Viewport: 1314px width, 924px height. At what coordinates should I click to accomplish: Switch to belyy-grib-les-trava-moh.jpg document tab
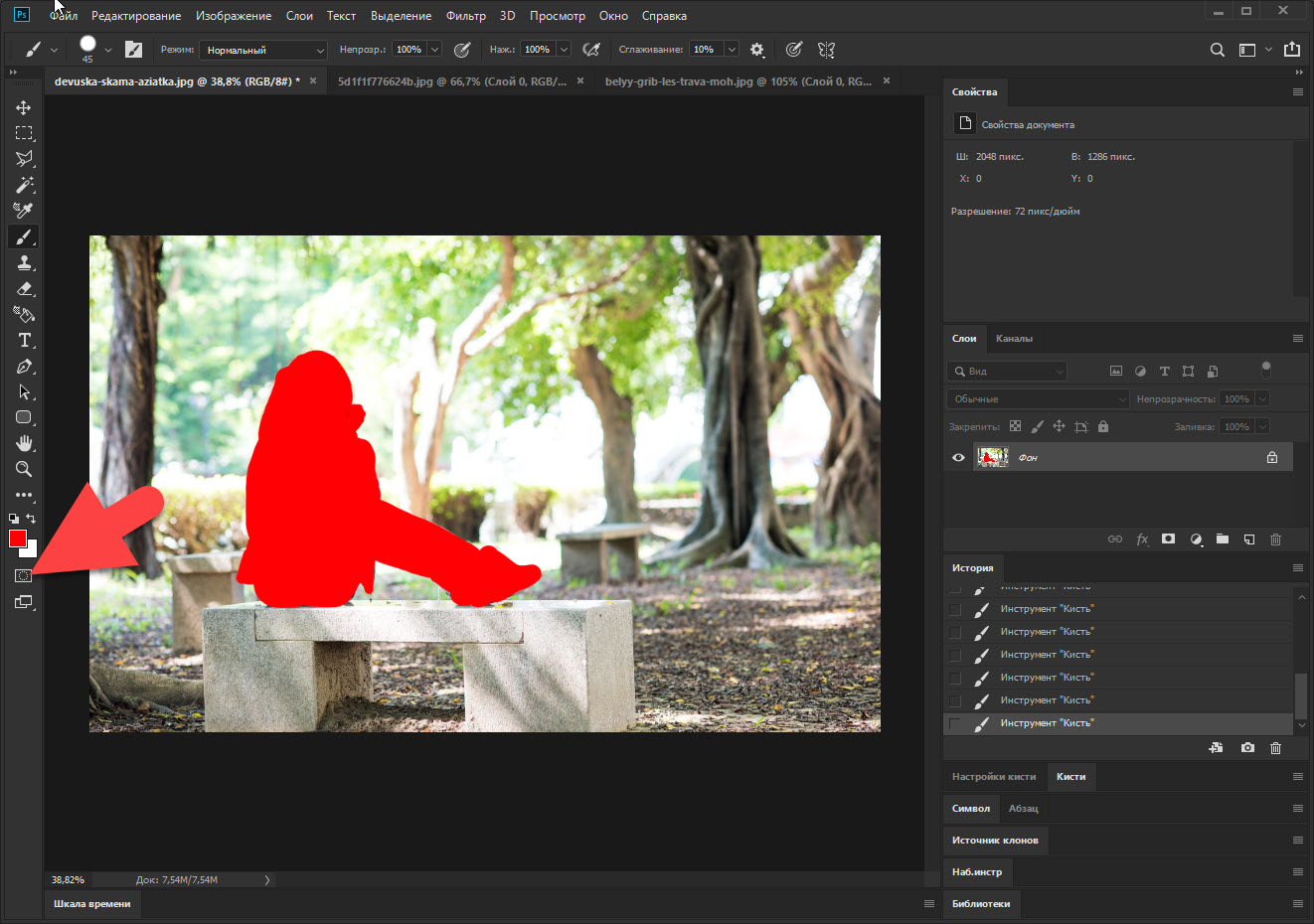tap(738, 81)
